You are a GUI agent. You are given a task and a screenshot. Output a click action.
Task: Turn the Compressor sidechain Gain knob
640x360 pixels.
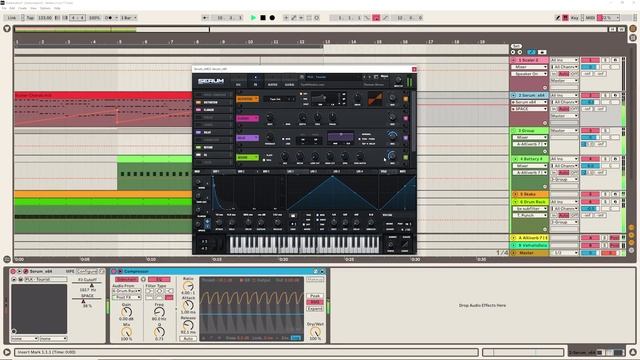[x=127, y=312]
